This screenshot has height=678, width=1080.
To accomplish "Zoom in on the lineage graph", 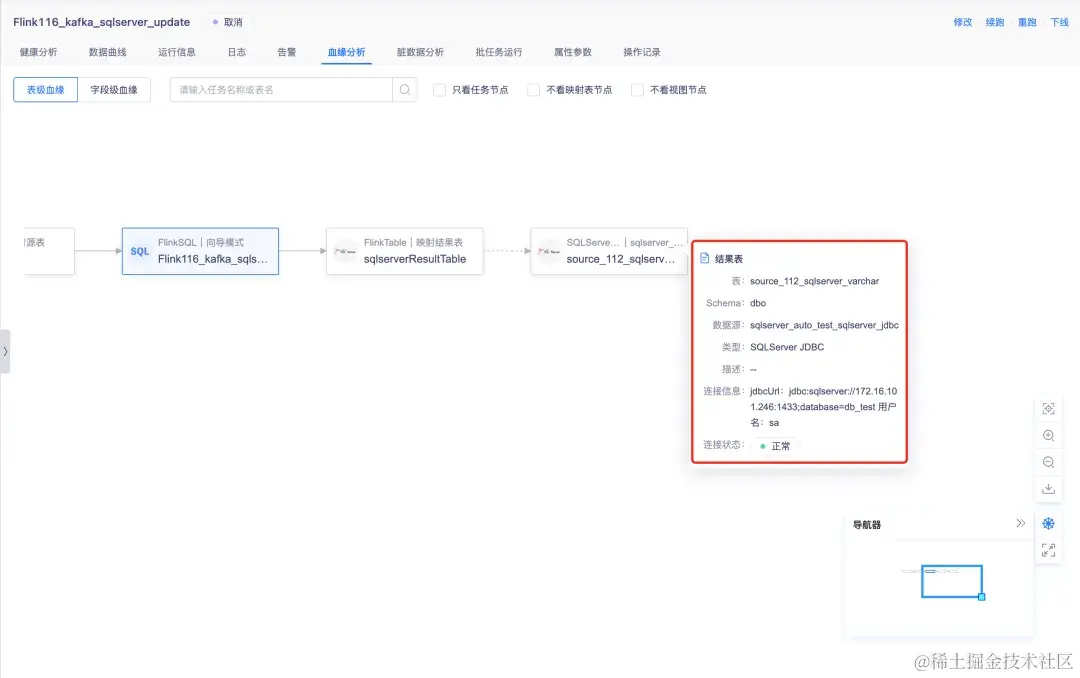I will pos(1048,435).
